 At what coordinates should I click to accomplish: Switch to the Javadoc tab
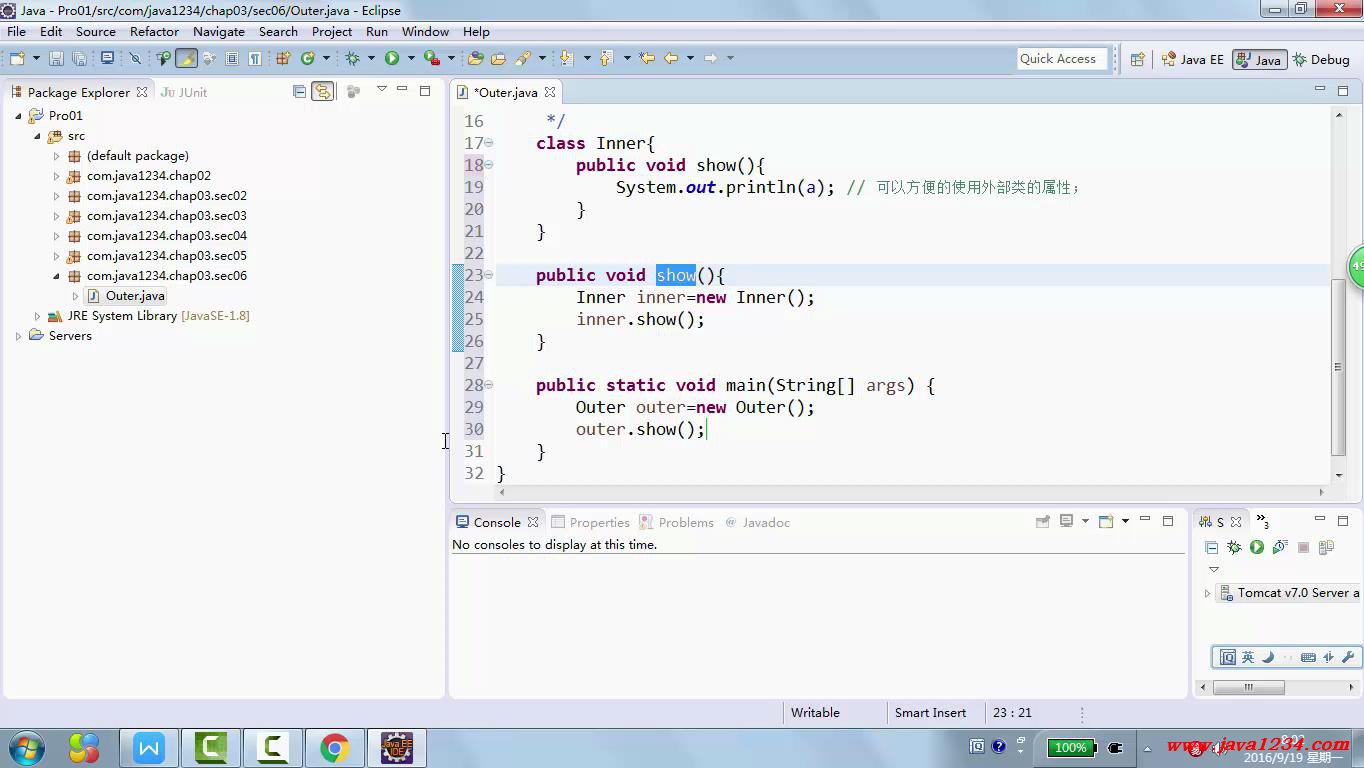pyautogui.click(x=757, y=522)
